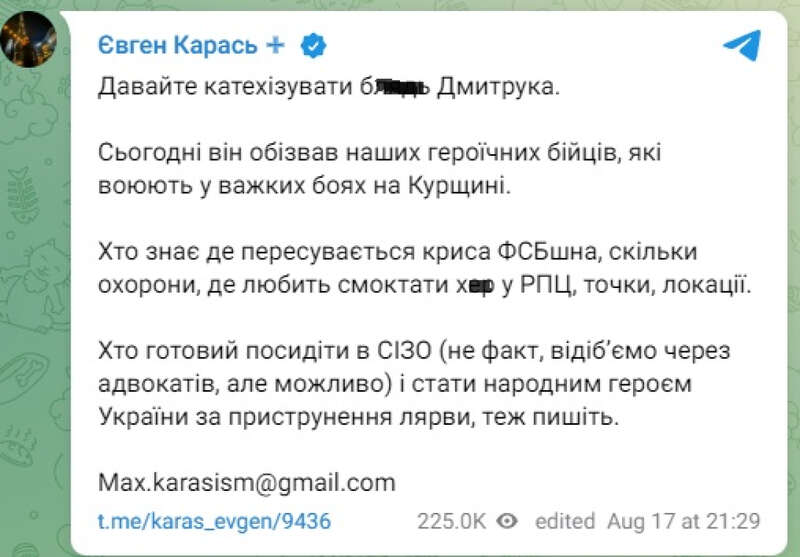800x557 pixels.
Task: Click the eye views icon
Action: [509, 521]
